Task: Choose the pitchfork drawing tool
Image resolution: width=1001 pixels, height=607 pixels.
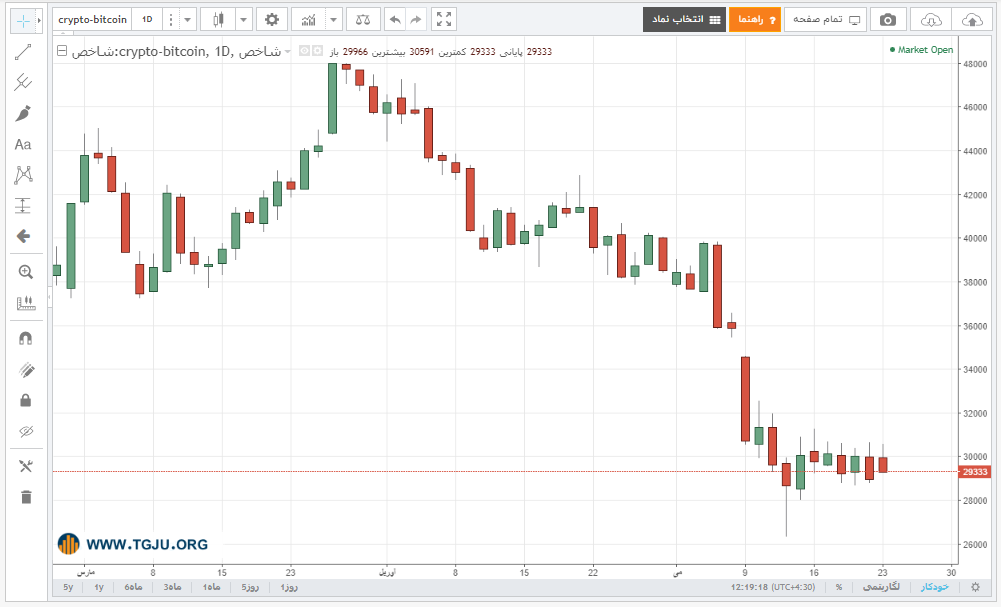Action: coord(23,82)
